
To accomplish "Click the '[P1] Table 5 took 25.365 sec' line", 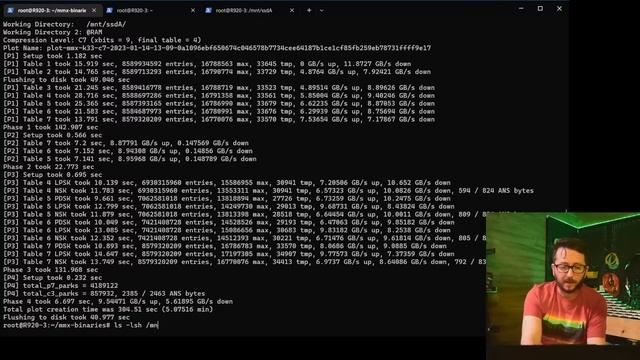I will [x=219, y=104].
